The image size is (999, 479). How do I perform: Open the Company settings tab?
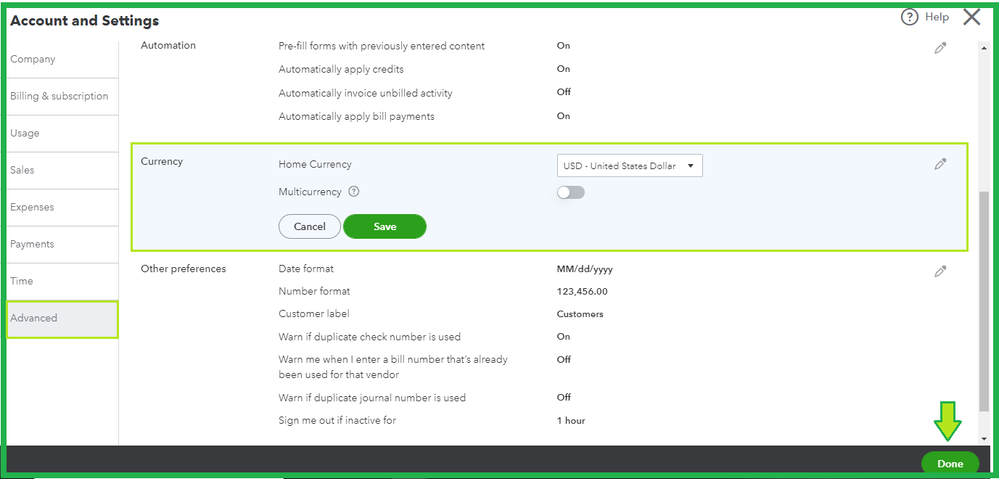click(33, 59)
